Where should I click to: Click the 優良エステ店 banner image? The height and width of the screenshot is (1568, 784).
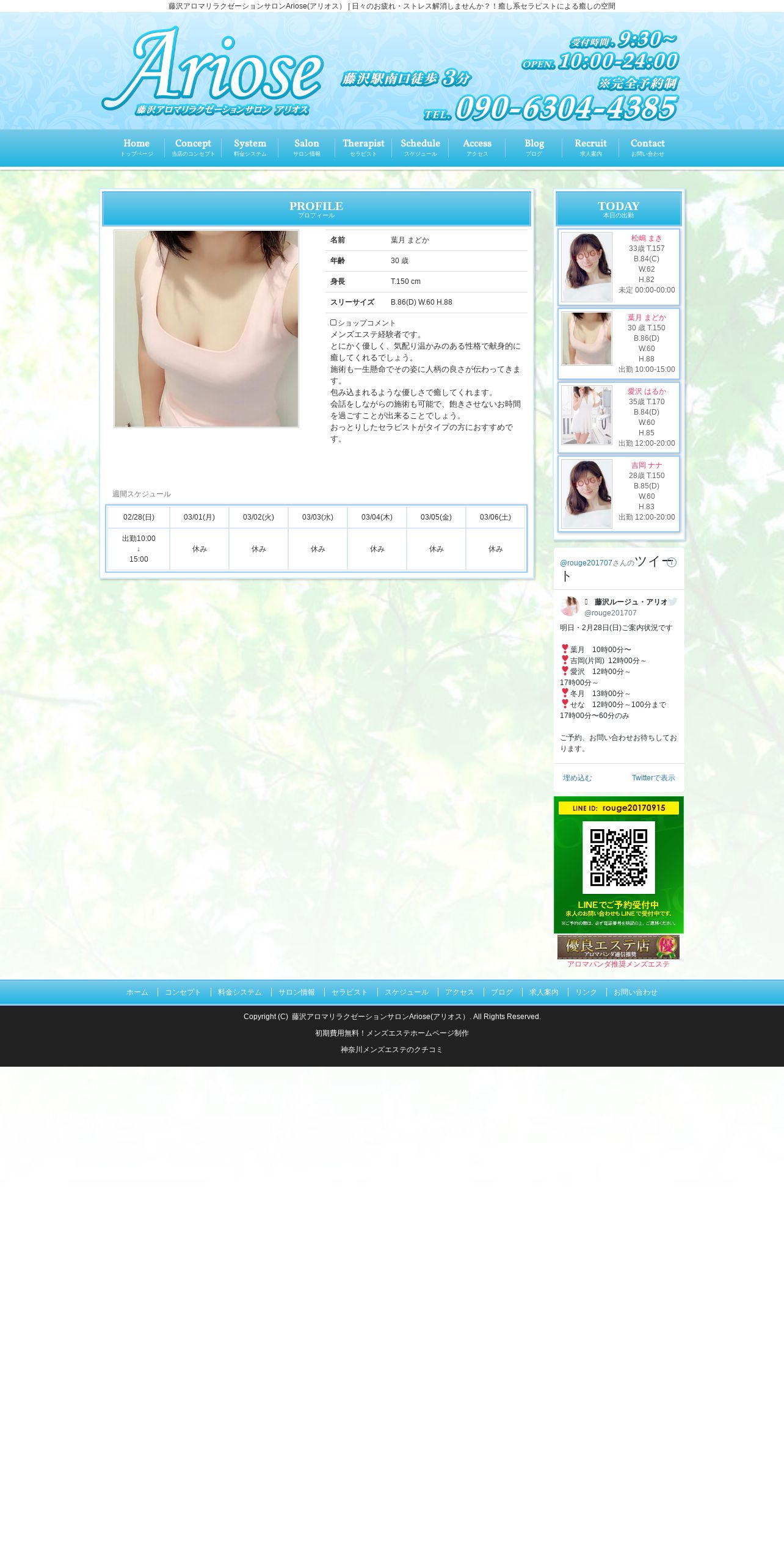pos(619,947)
